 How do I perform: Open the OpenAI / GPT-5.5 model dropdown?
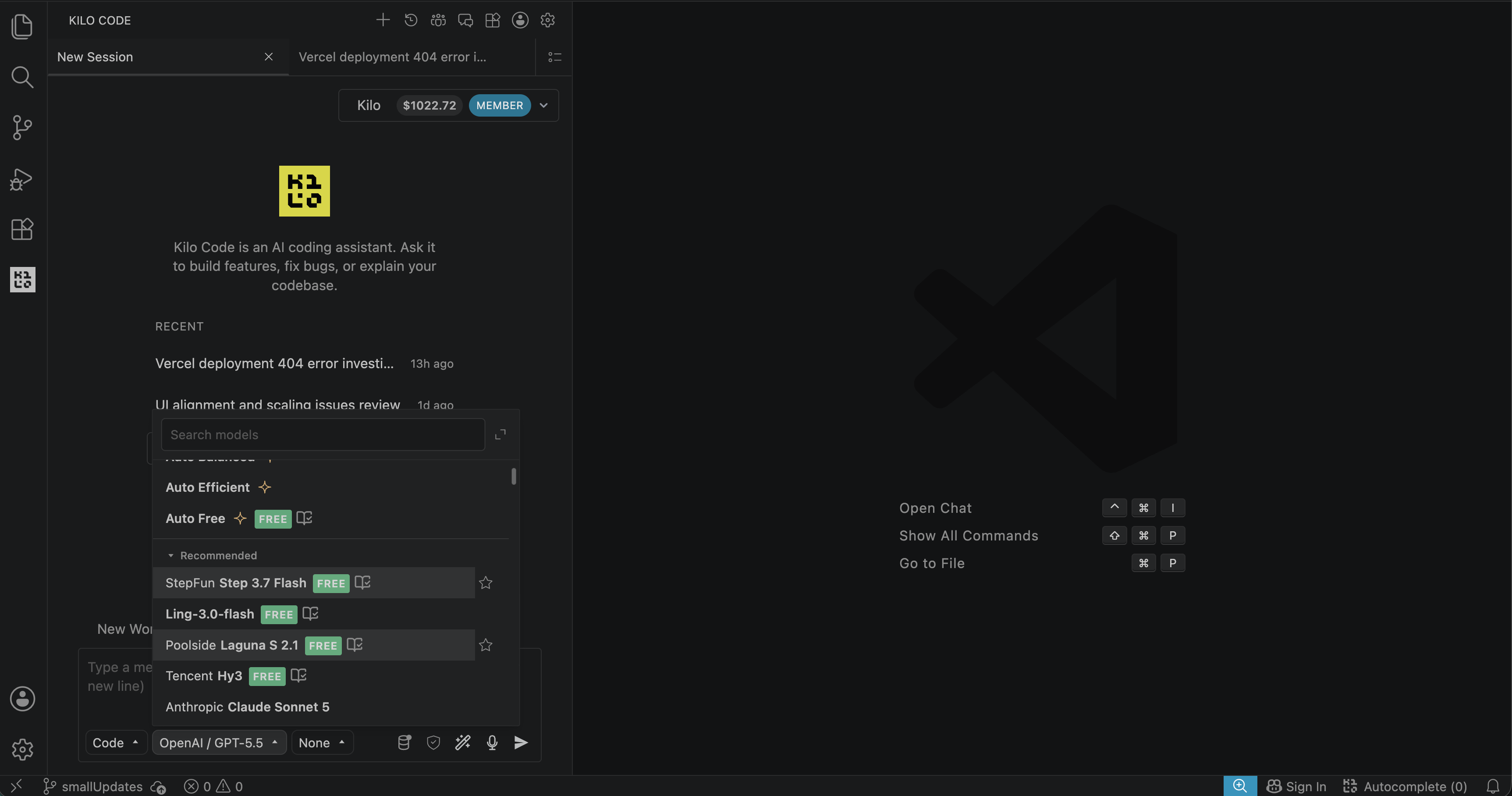click(x=219, y=743)
